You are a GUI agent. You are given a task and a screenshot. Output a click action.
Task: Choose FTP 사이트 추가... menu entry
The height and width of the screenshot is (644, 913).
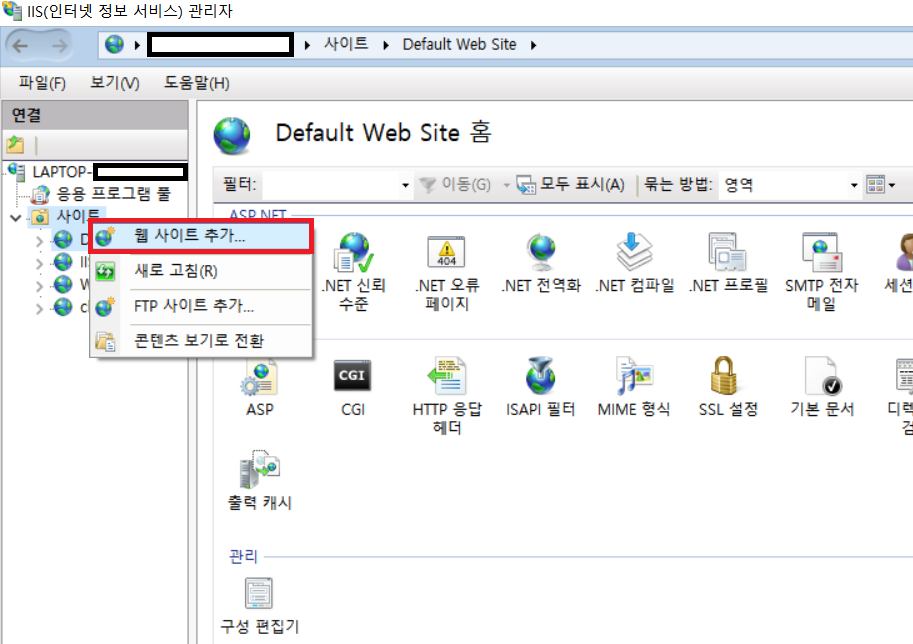coord(202,306)
